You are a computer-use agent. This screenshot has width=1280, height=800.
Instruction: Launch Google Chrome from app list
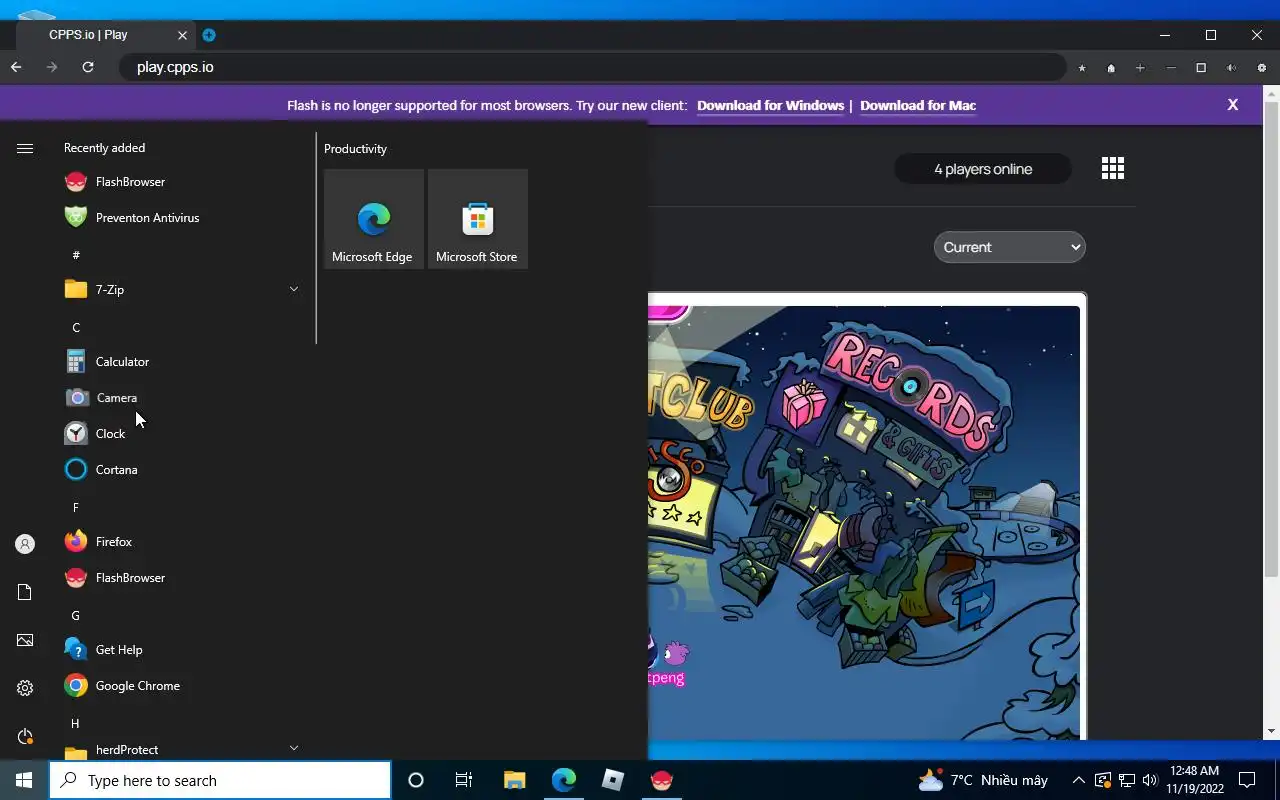coord(180,686)
